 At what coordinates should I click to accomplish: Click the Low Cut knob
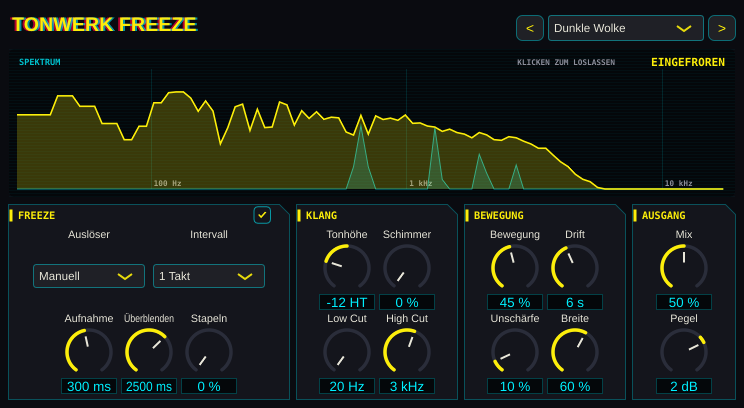tap(347, 352)
